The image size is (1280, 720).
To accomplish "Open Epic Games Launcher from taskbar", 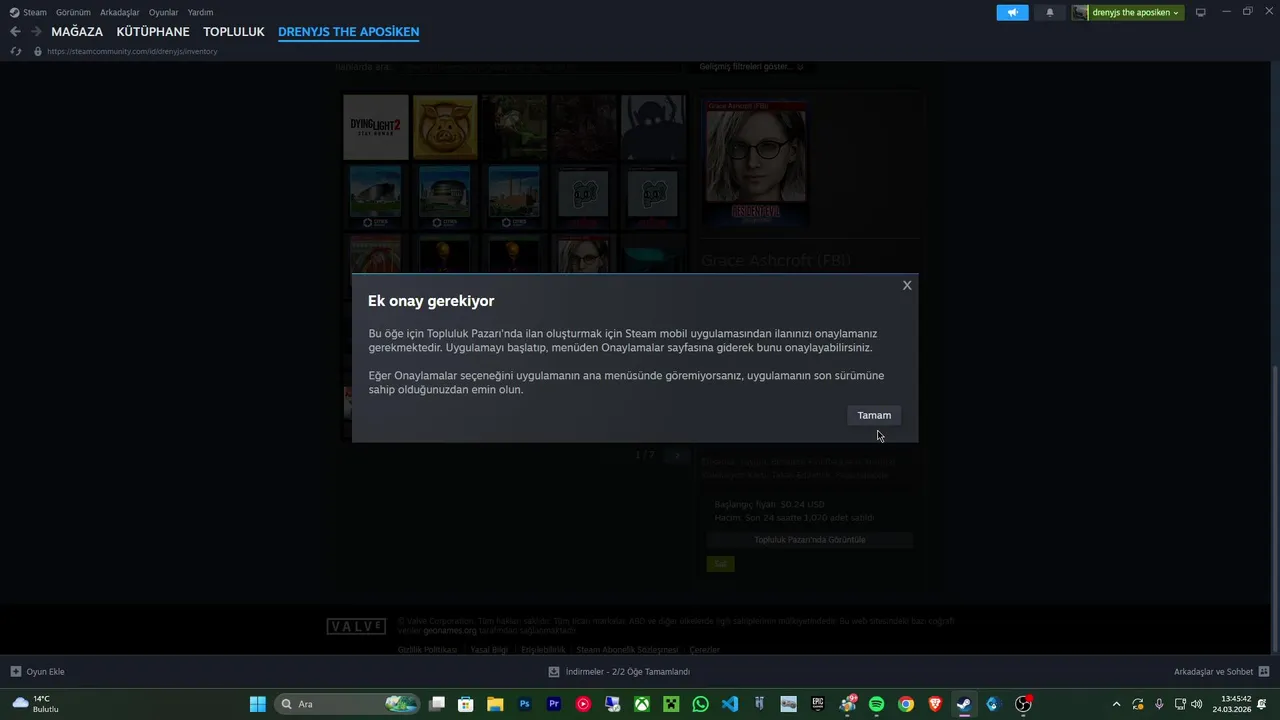I will click(x=818, y=704).
